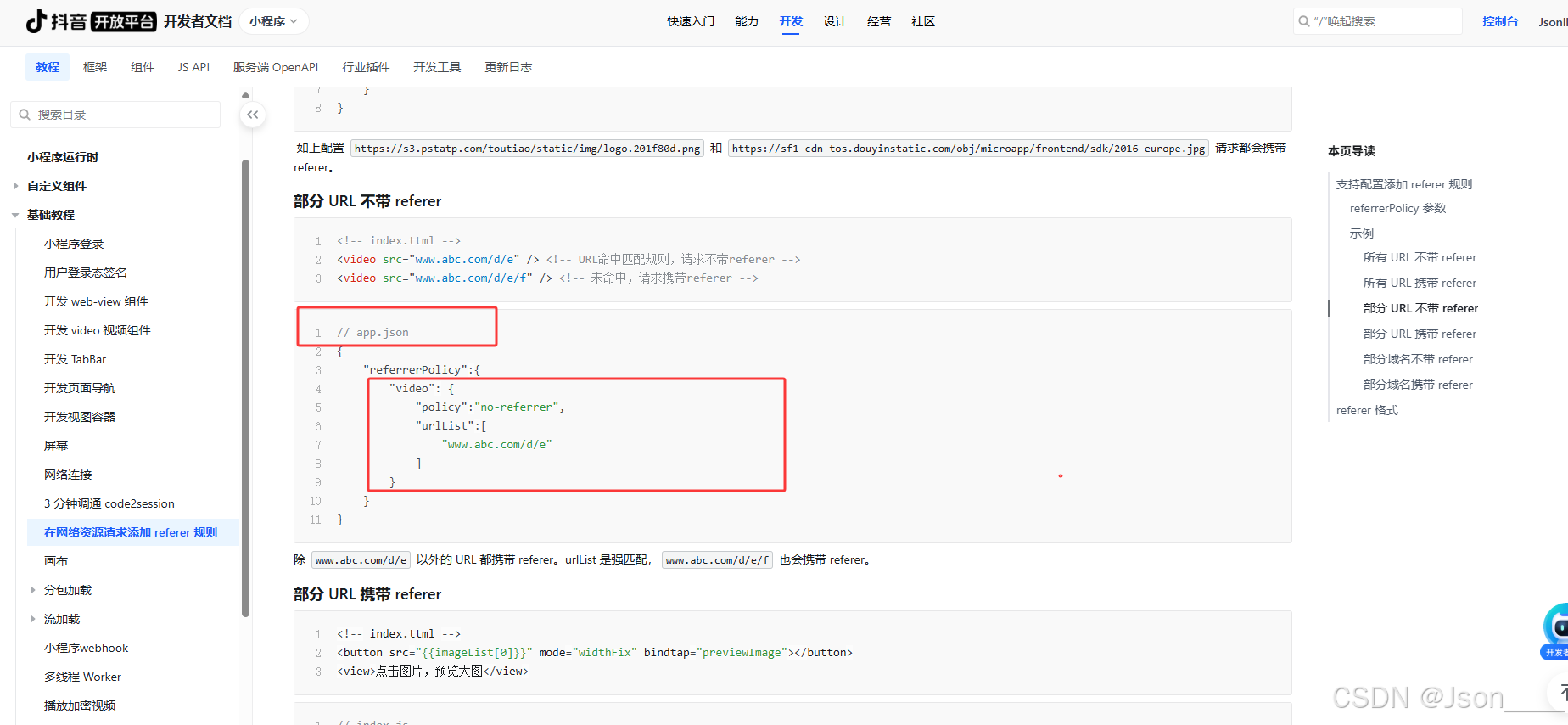Jump to 部分域名不带 referer section
Viewport: 1568px width, 725px height.
1418,359
